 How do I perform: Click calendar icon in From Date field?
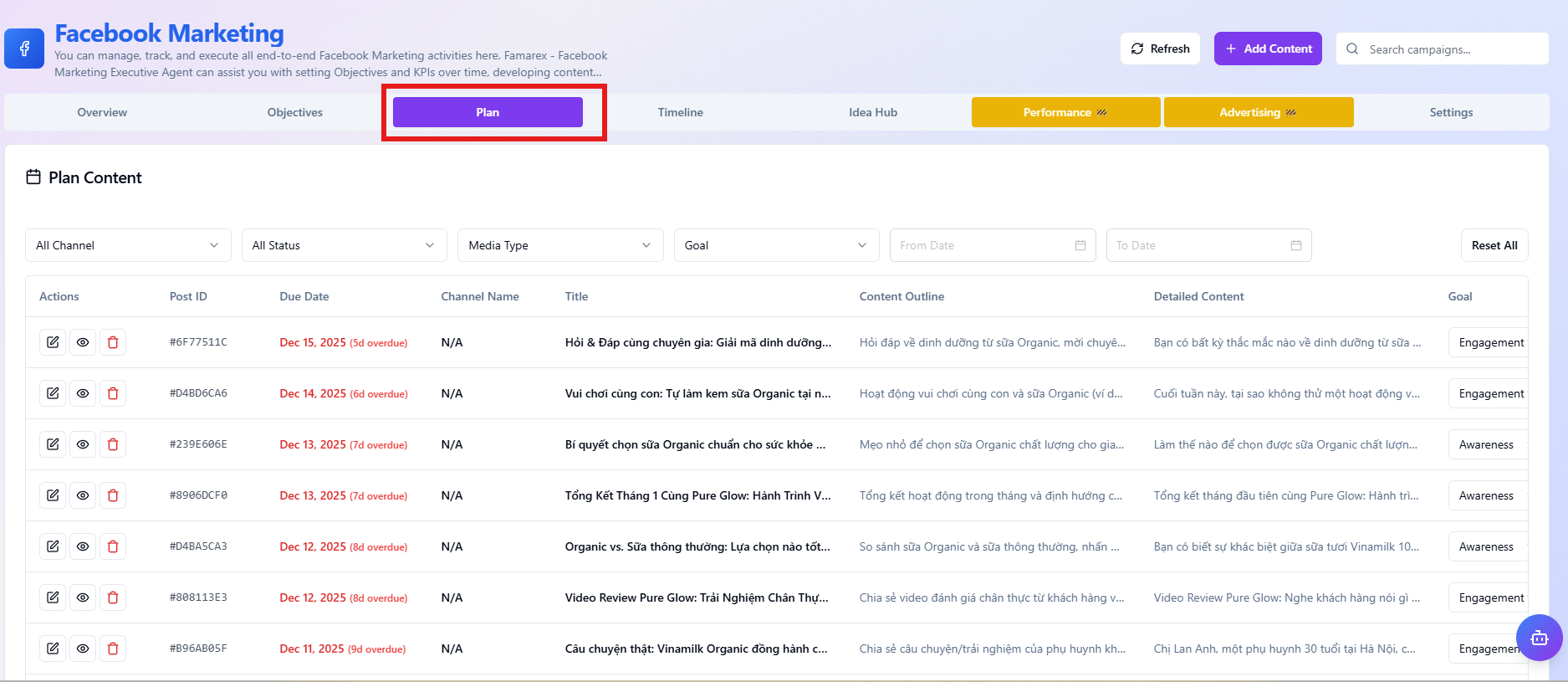click(x=1080, y=245)
